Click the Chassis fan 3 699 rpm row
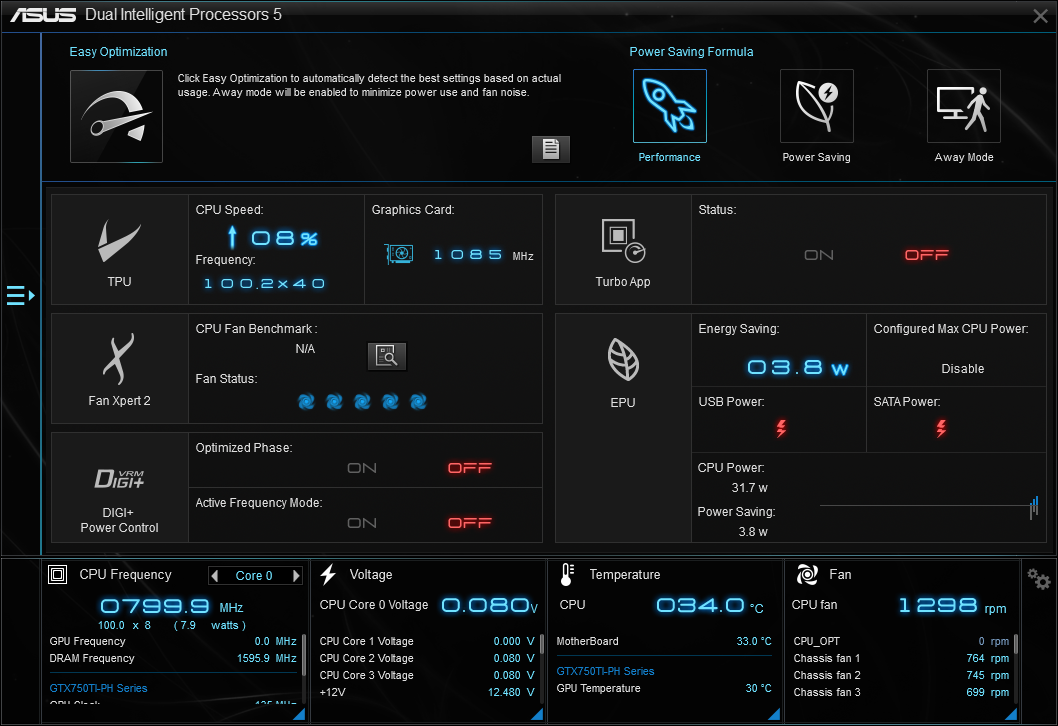 click(901, 692)
